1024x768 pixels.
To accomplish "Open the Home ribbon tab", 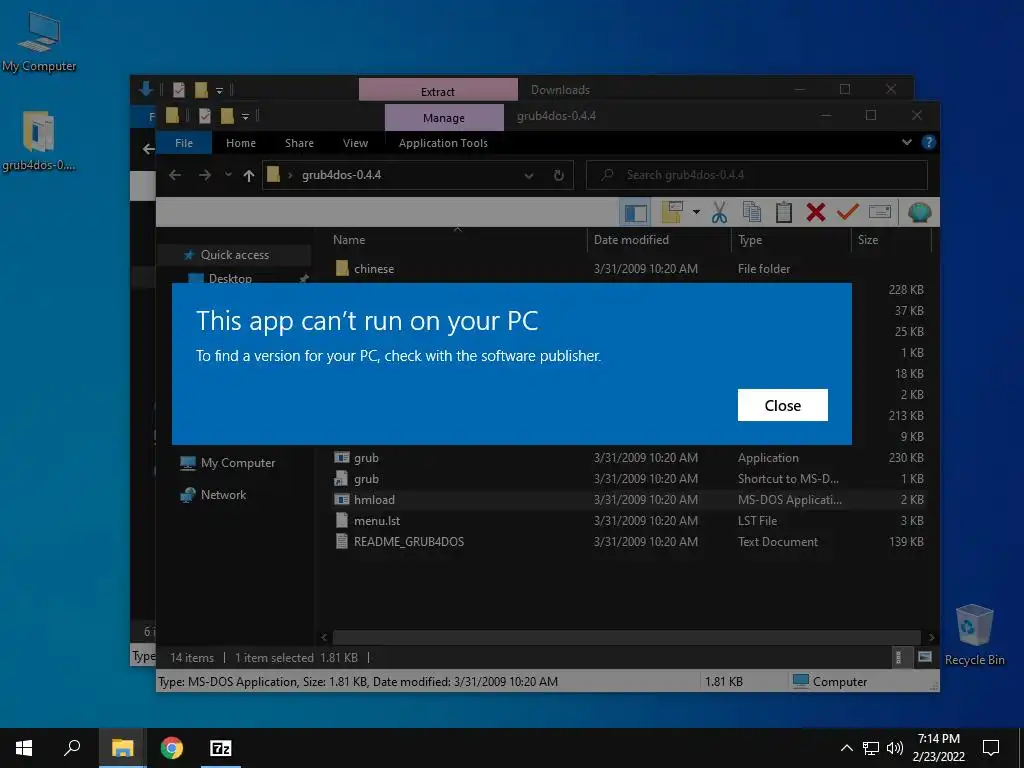I will [x=241, y=143].
